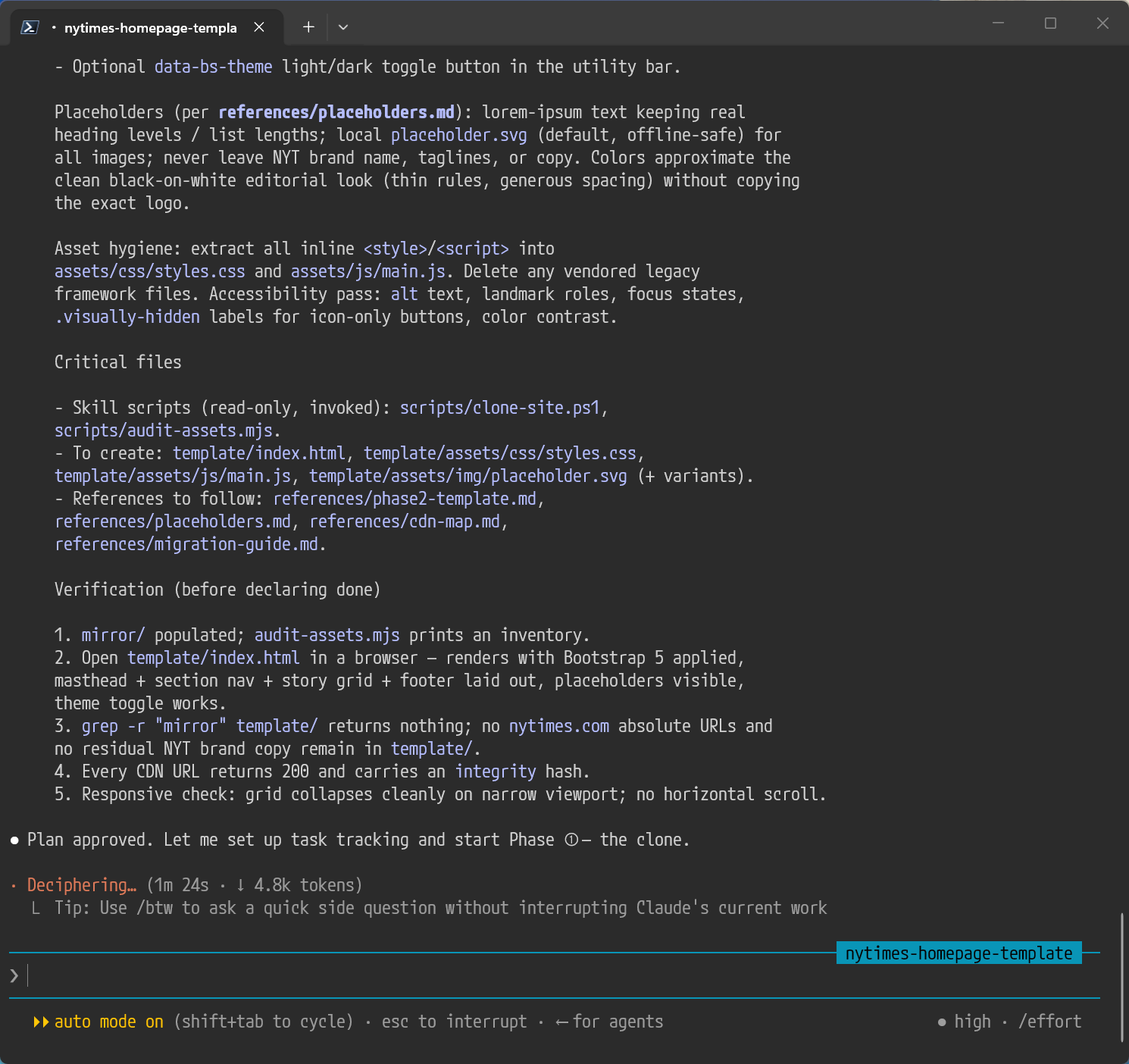Image resolution: width=1129 pixels, height=1064 pixels.
Task: Click the scripts/audit-assets.mjs path
Action: point(164,430)
